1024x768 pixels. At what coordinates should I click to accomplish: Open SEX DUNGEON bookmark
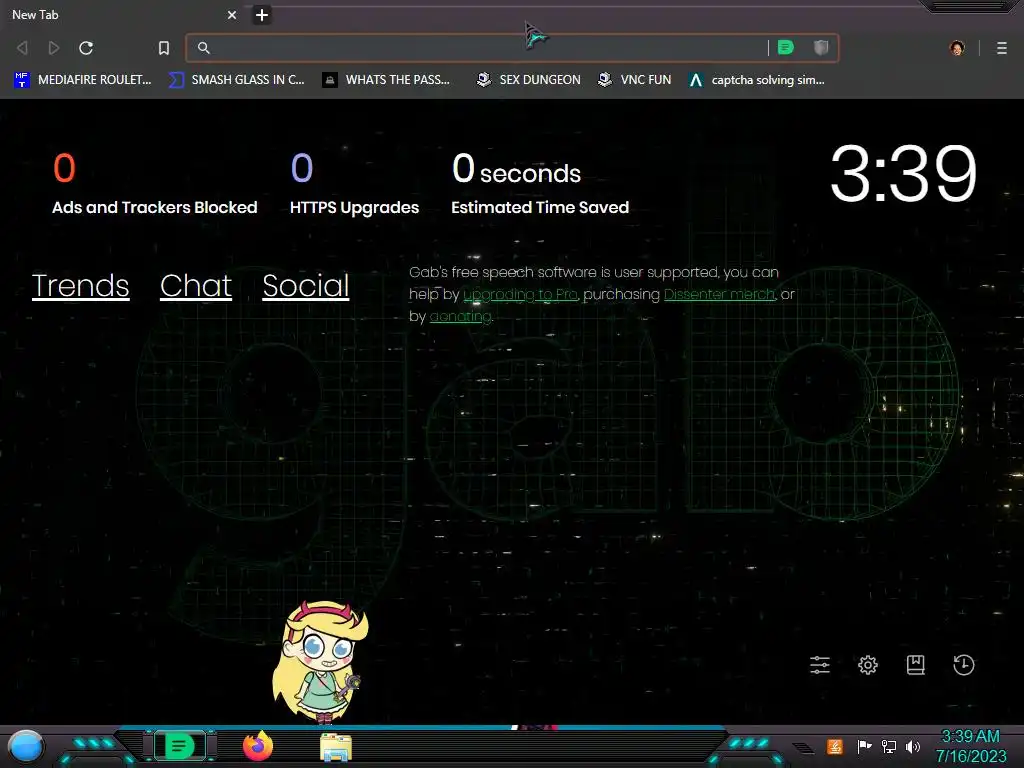[x=528, y=80]
